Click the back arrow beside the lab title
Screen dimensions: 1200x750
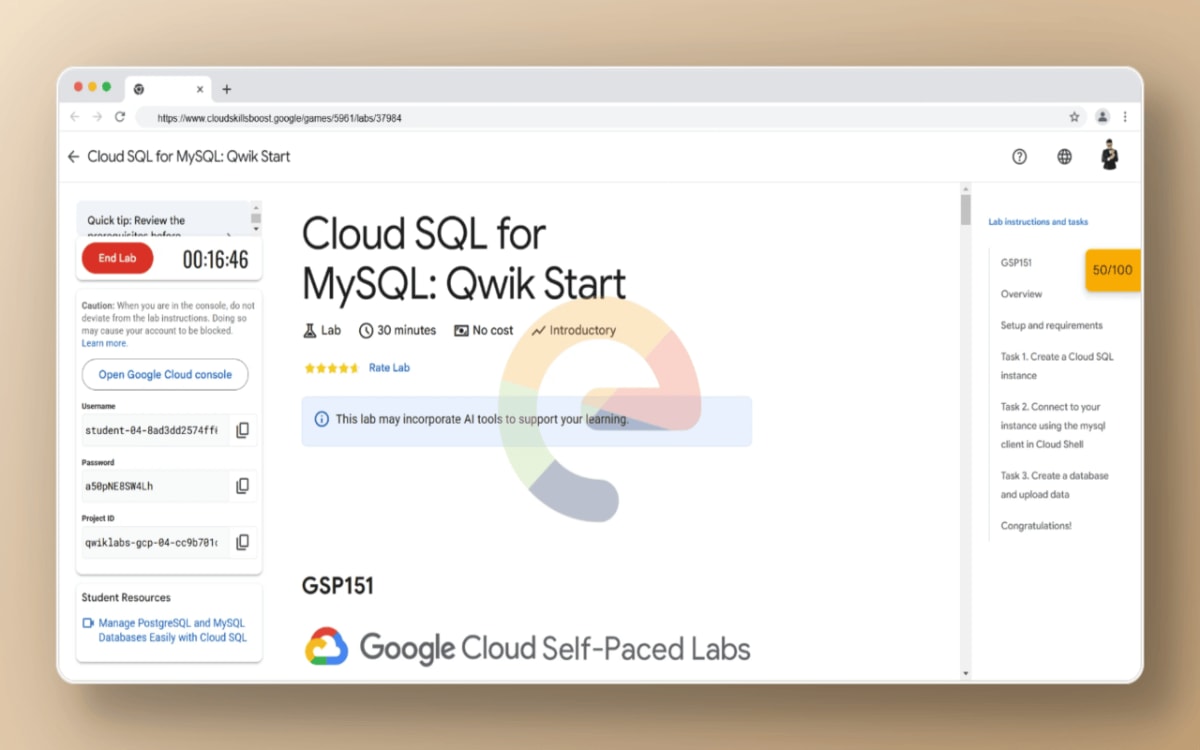[73, 156]
